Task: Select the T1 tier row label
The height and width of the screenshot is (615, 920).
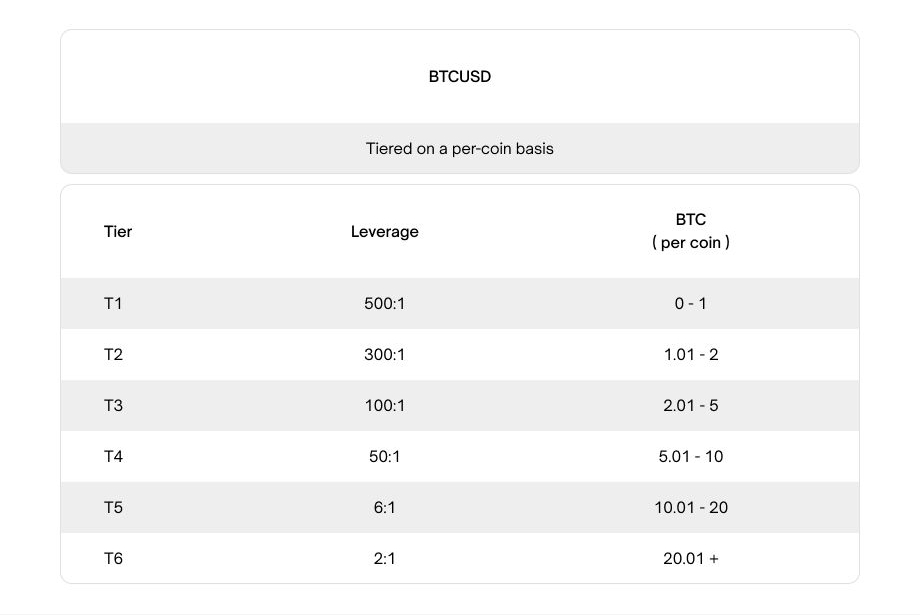Action: pos(113,303)
